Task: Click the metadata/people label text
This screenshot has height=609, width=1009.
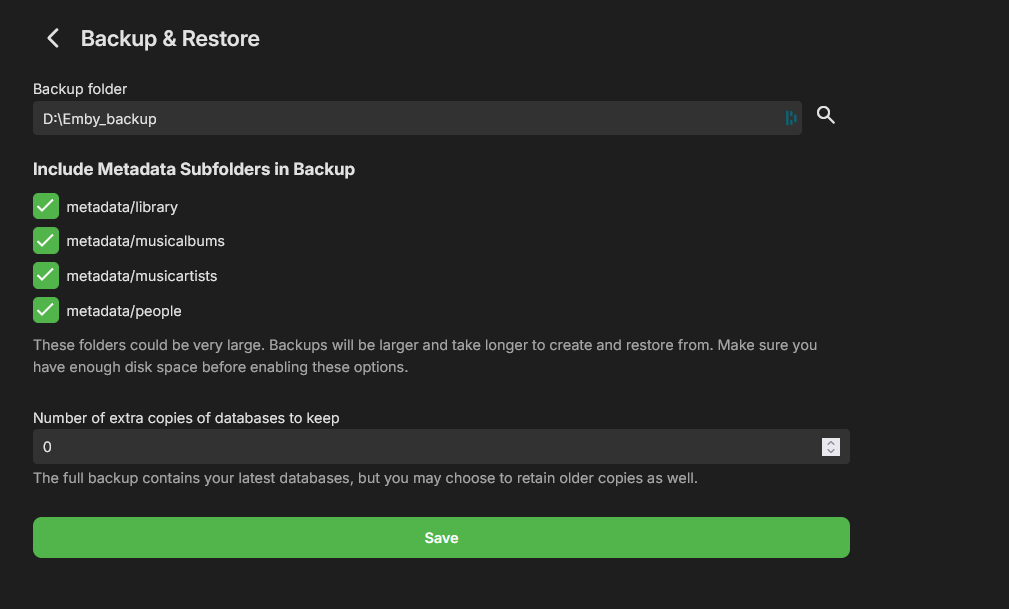Action: [124, 311]
